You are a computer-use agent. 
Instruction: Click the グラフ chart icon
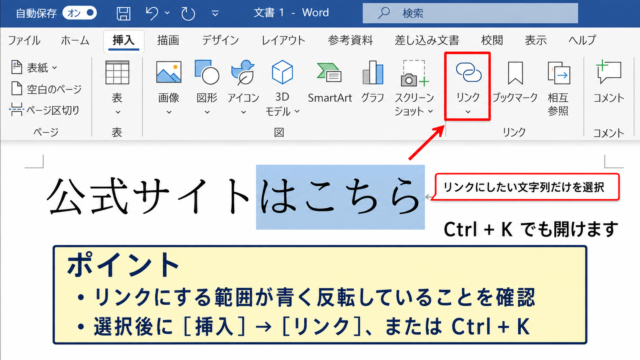tap(373, 73)
